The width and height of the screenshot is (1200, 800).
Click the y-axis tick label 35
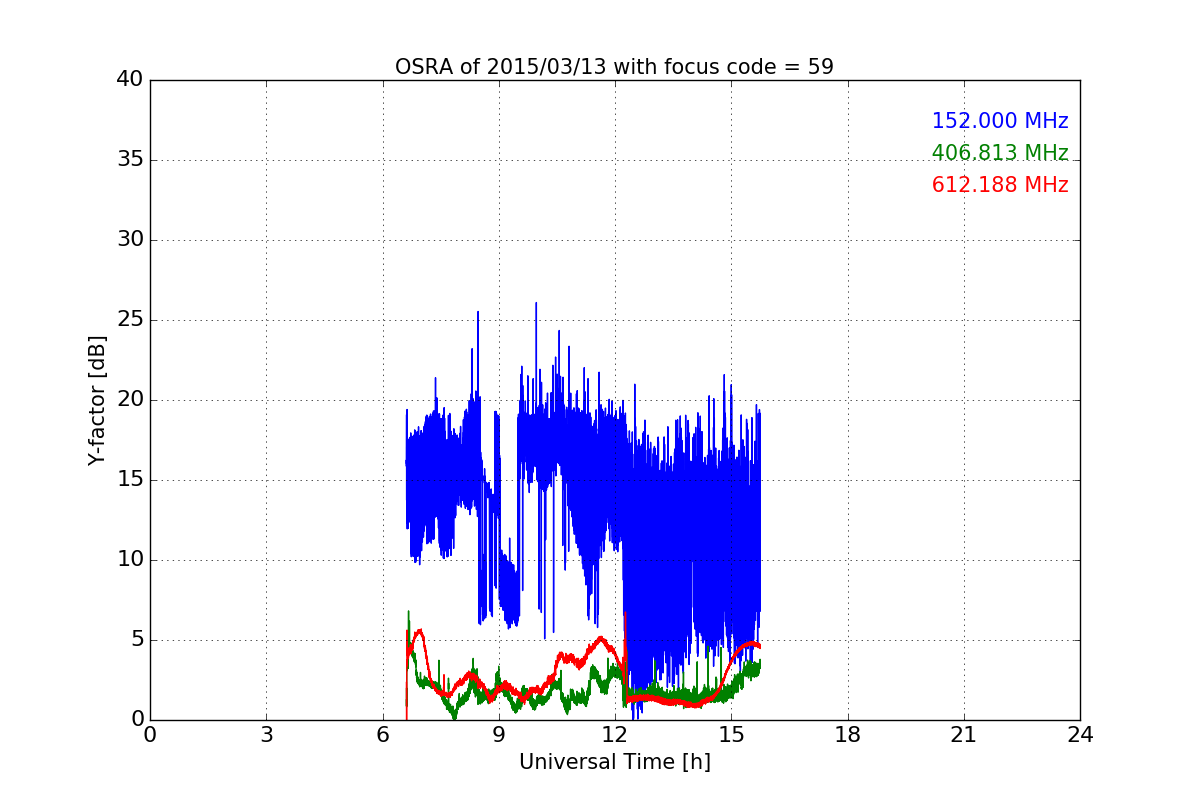(x=130, y=160)
